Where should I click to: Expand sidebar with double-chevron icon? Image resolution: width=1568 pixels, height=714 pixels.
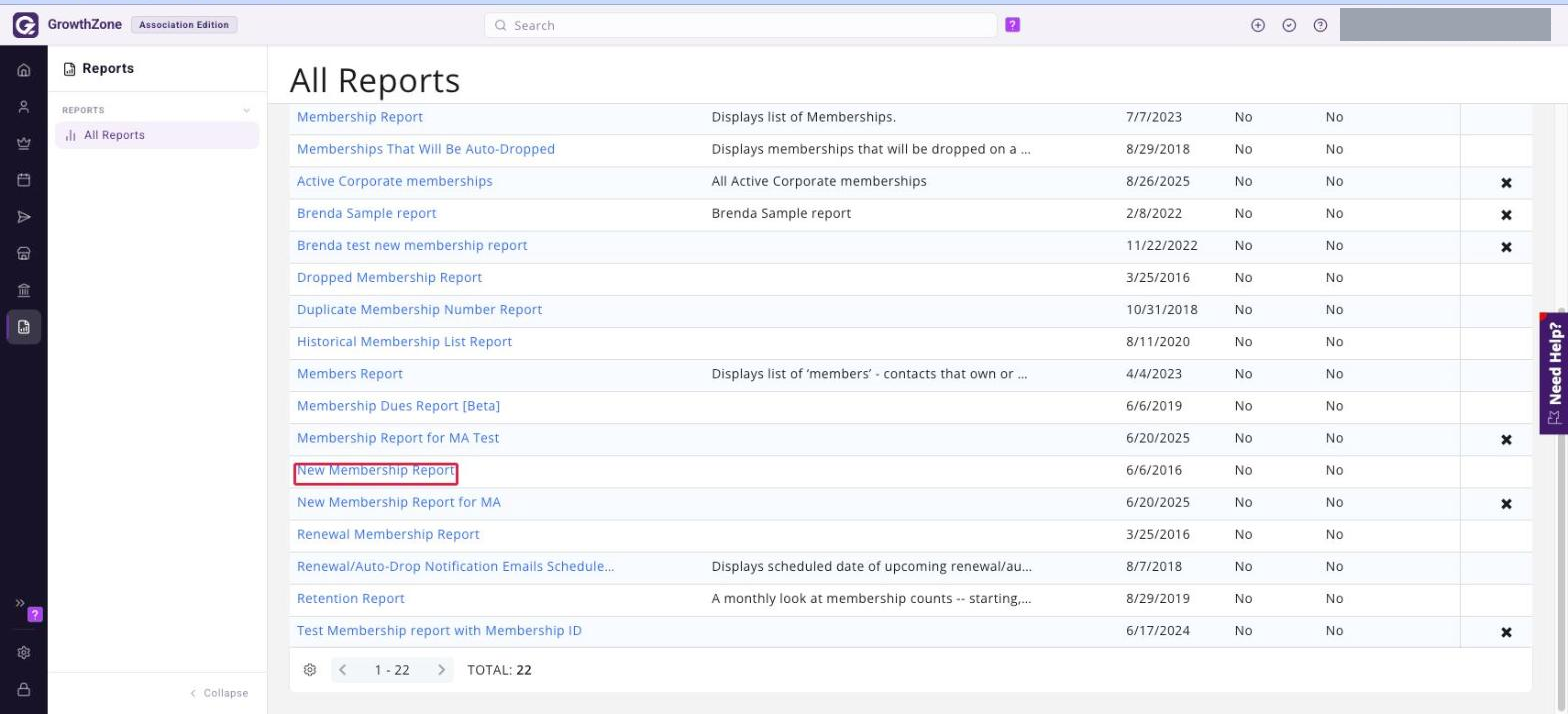(x=19, y=603)
